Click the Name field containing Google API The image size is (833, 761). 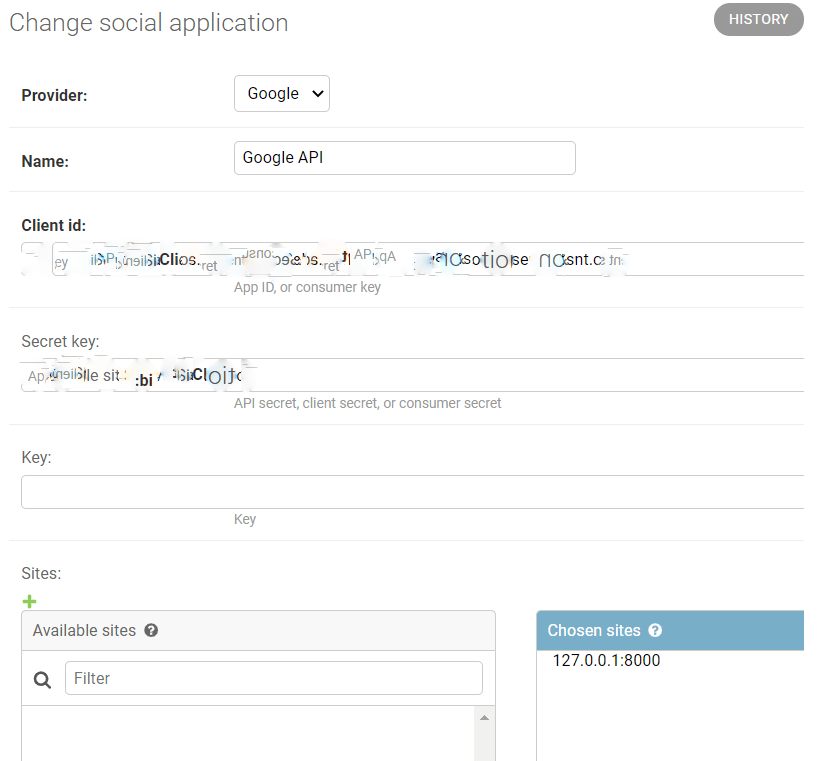pyautogui.click(x=404, y=157)
